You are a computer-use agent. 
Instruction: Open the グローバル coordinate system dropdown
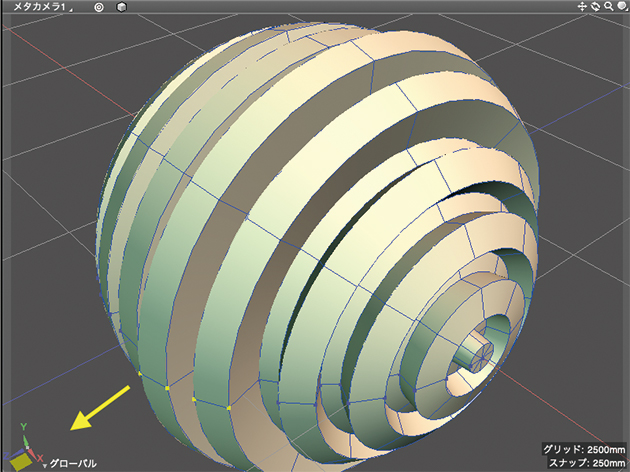73,463
